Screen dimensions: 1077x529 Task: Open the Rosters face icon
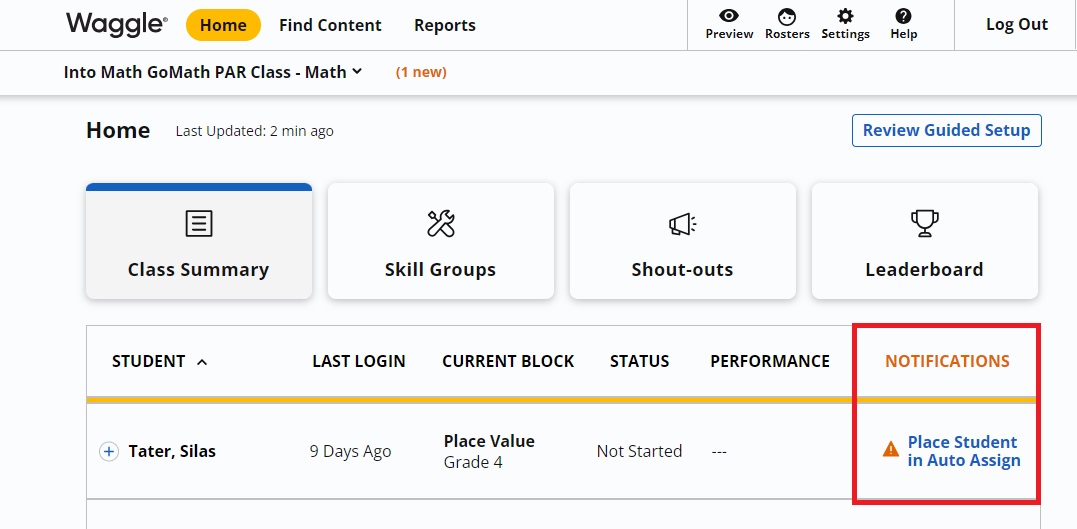point(786,16)
